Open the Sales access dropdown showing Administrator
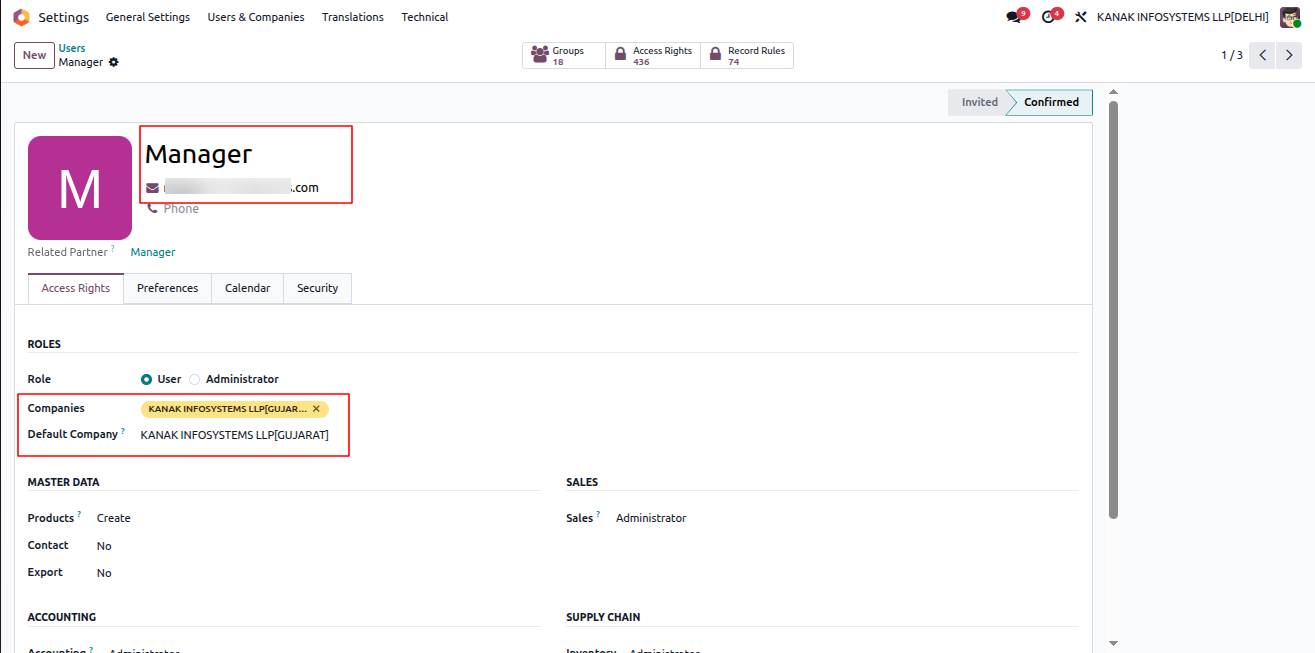 [651, 518]
